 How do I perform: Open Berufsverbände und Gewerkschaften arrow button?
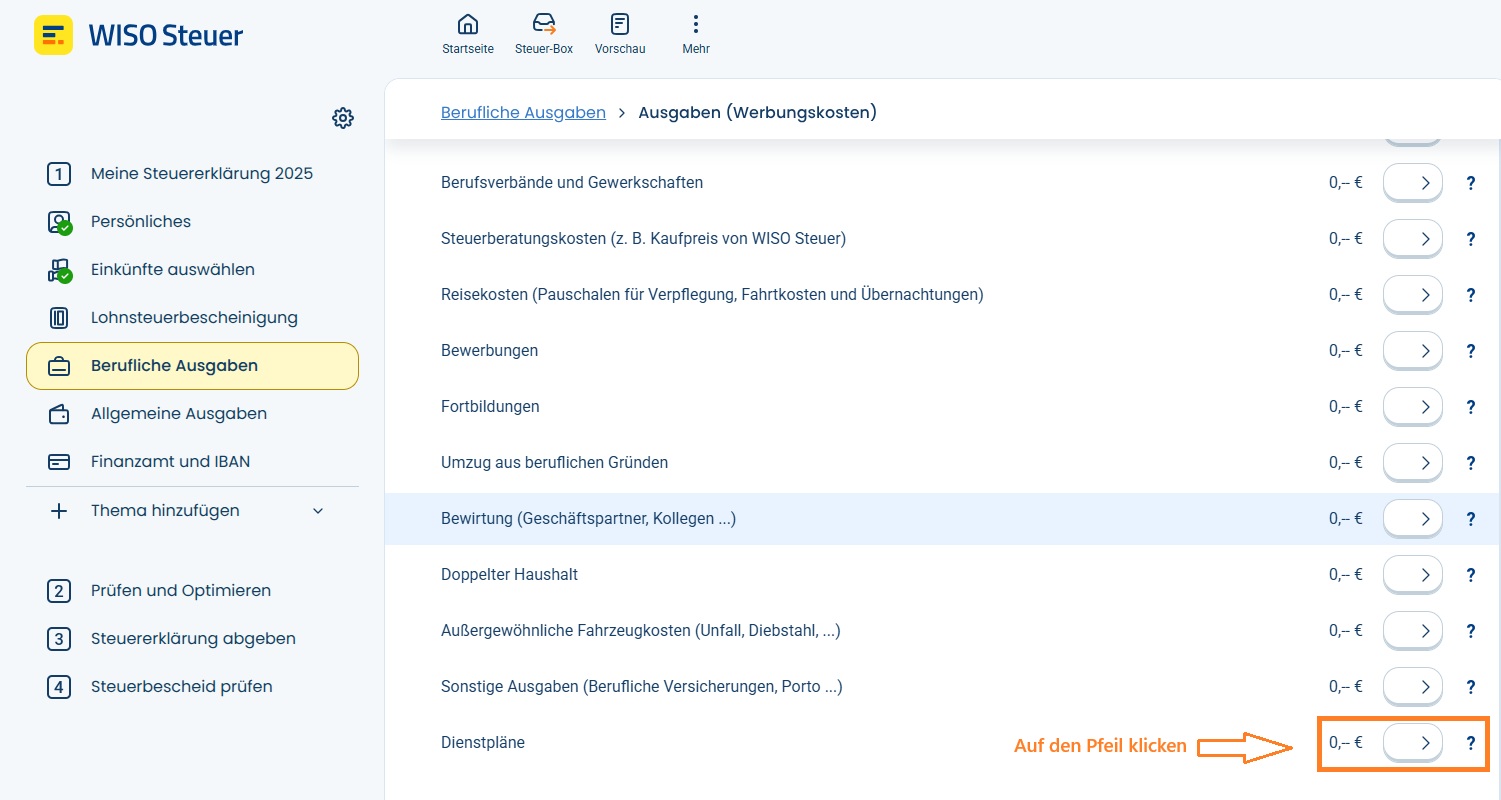coord(1413,183)
